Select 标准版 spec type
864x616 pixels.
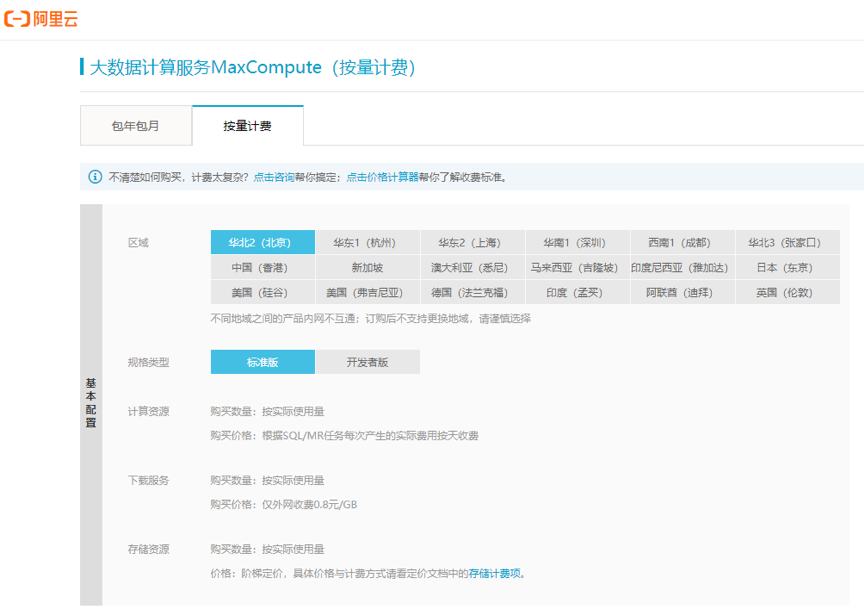[263, 362]
